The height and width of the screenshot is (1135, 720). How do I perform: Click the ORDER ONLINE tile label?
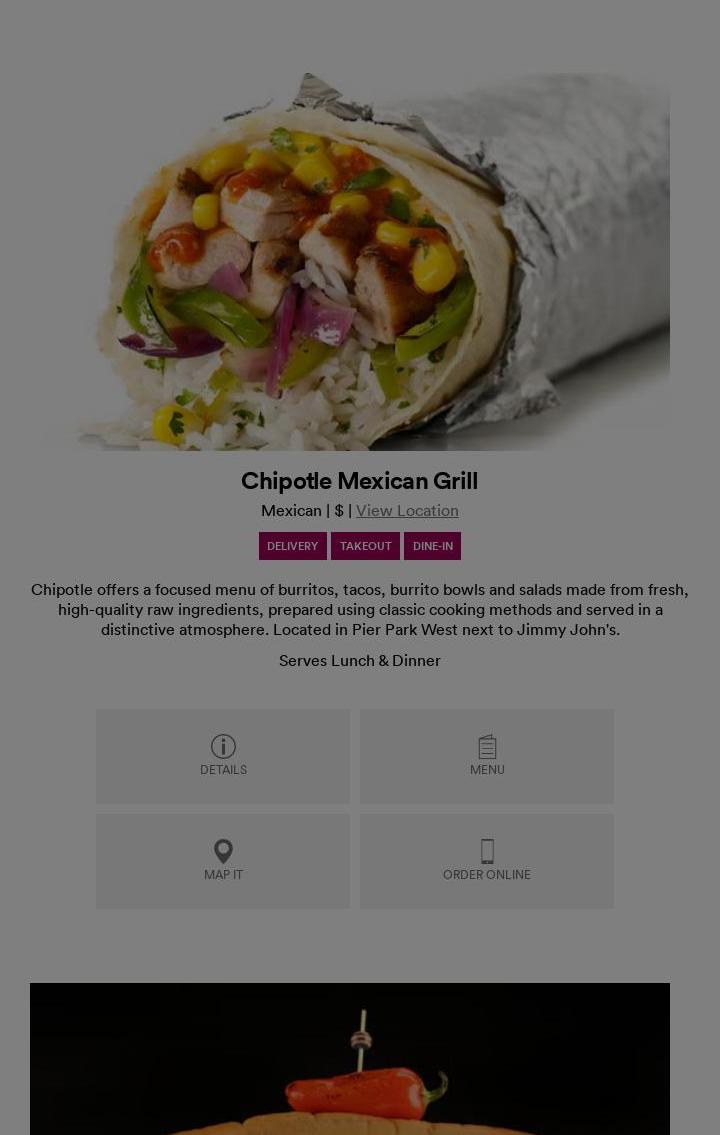[487, 874]
